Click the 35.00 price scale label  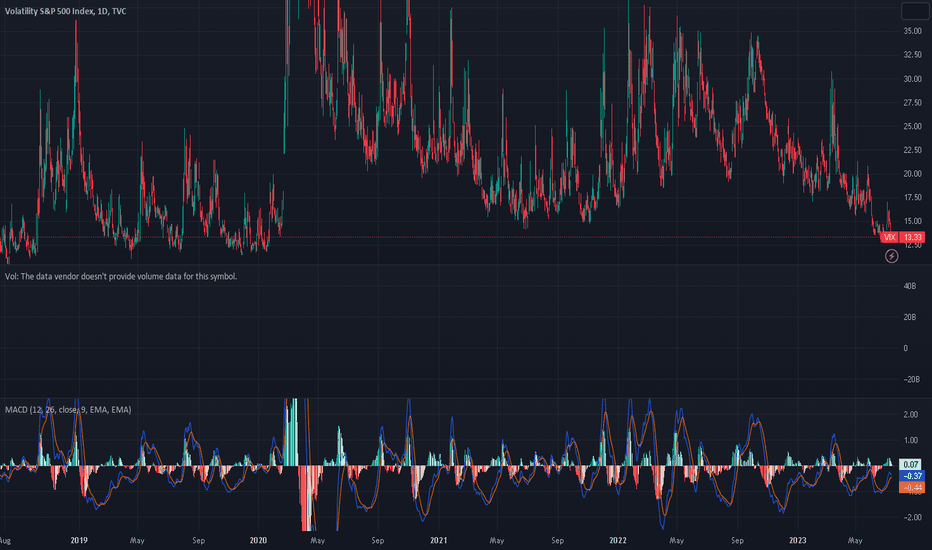[x=912, y=31]
